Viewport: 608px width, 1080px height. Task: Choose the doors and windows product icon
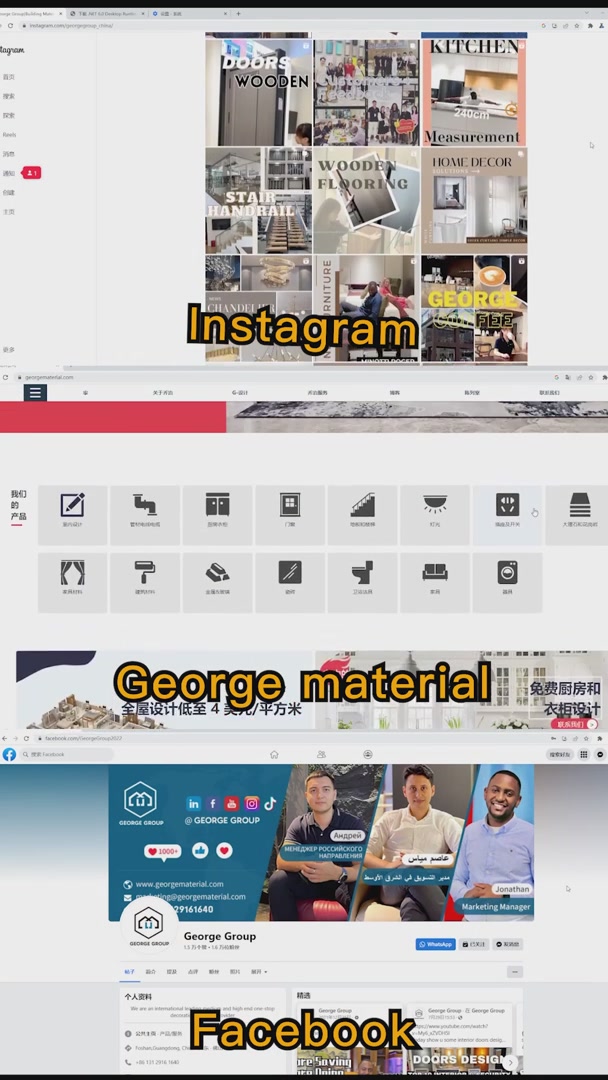coord(290,515)
